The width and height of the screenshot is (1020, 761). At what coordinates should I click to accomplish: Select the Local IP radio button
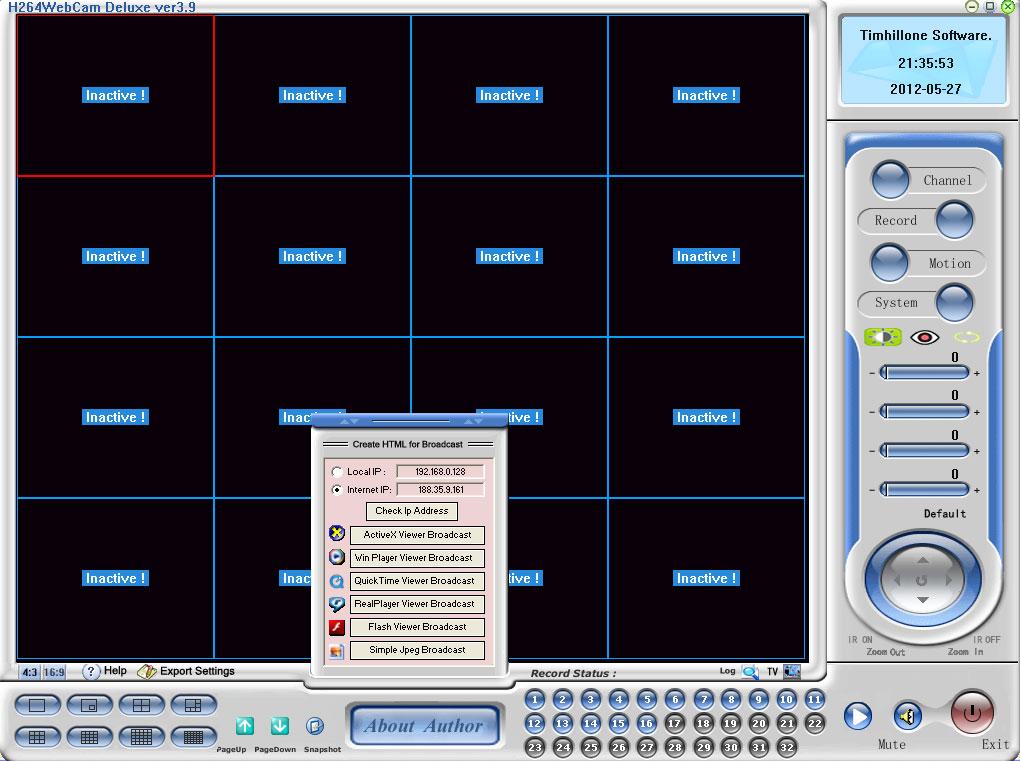(x=337, y=471)
